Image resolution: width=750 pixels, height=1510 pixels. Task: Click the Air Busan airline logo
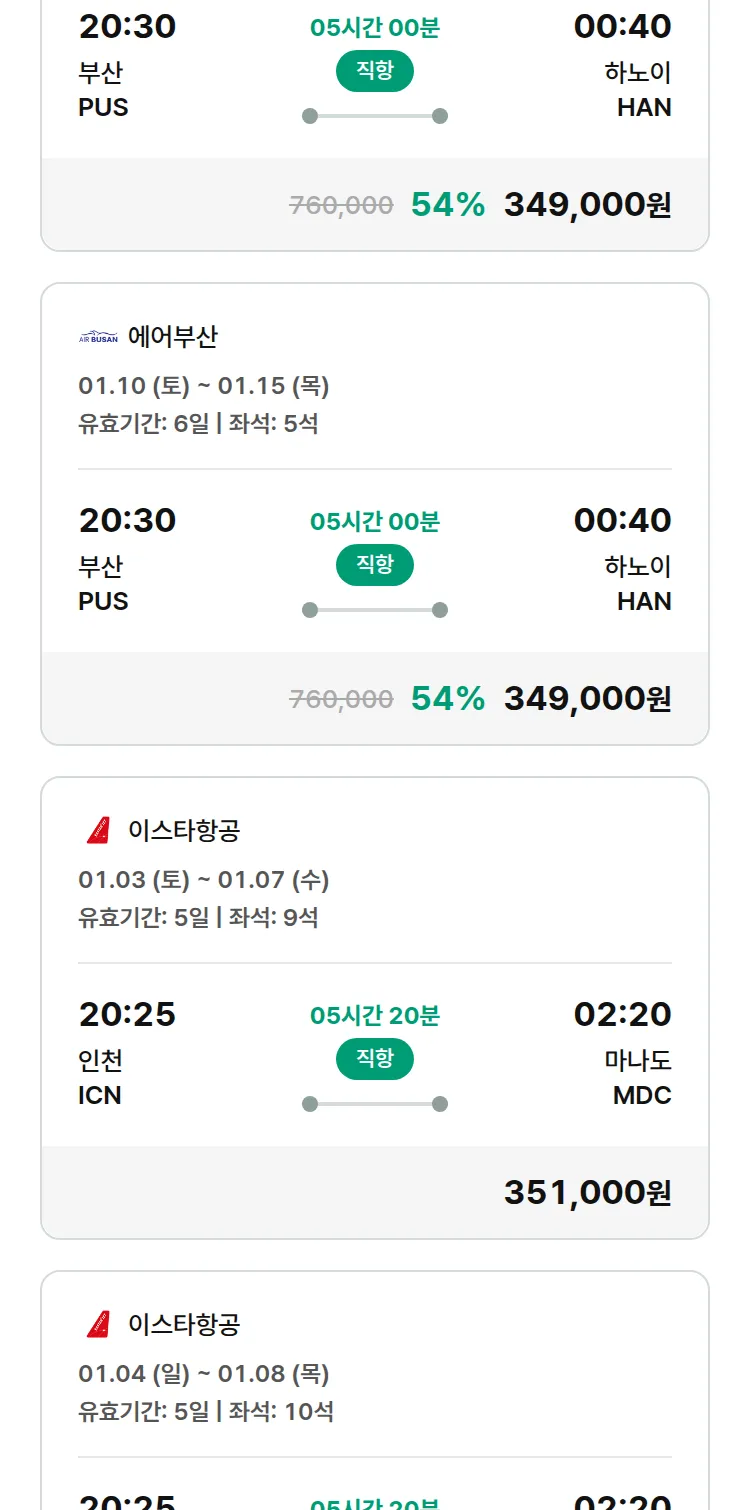(x=98, y=338)
